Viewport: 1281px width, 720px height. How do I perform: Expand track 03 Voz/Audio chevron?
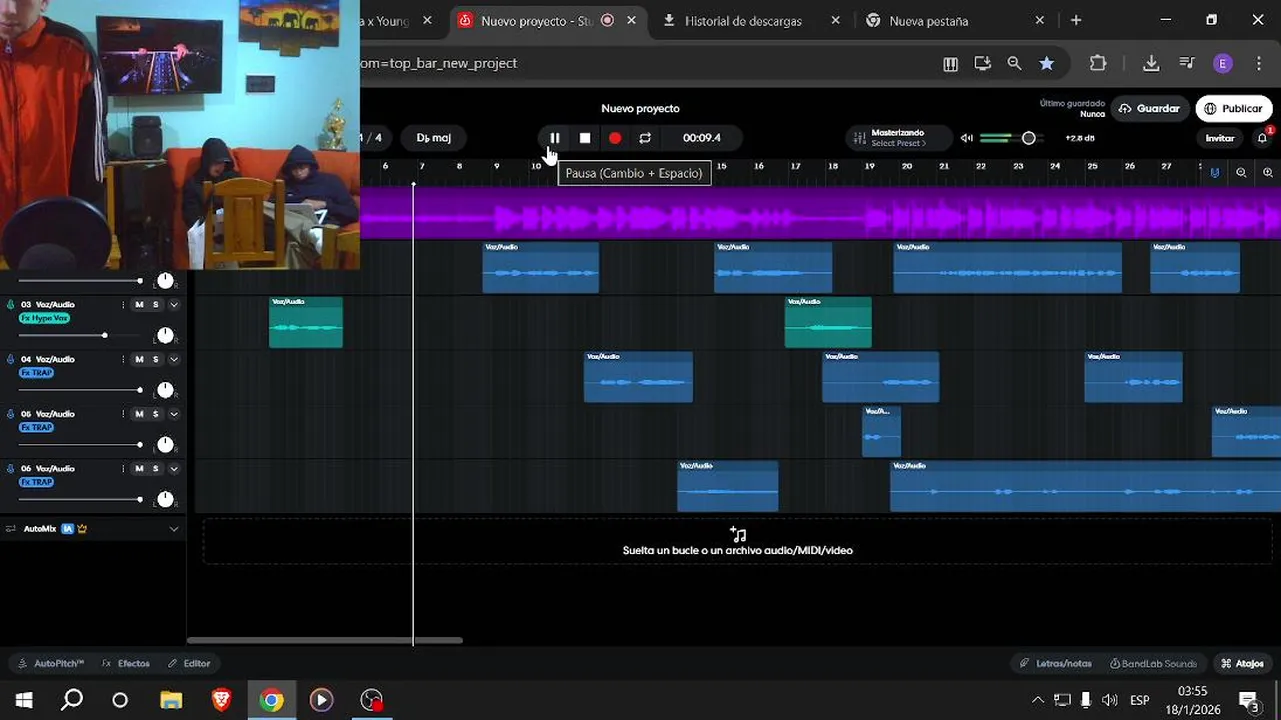coord(174,305)
